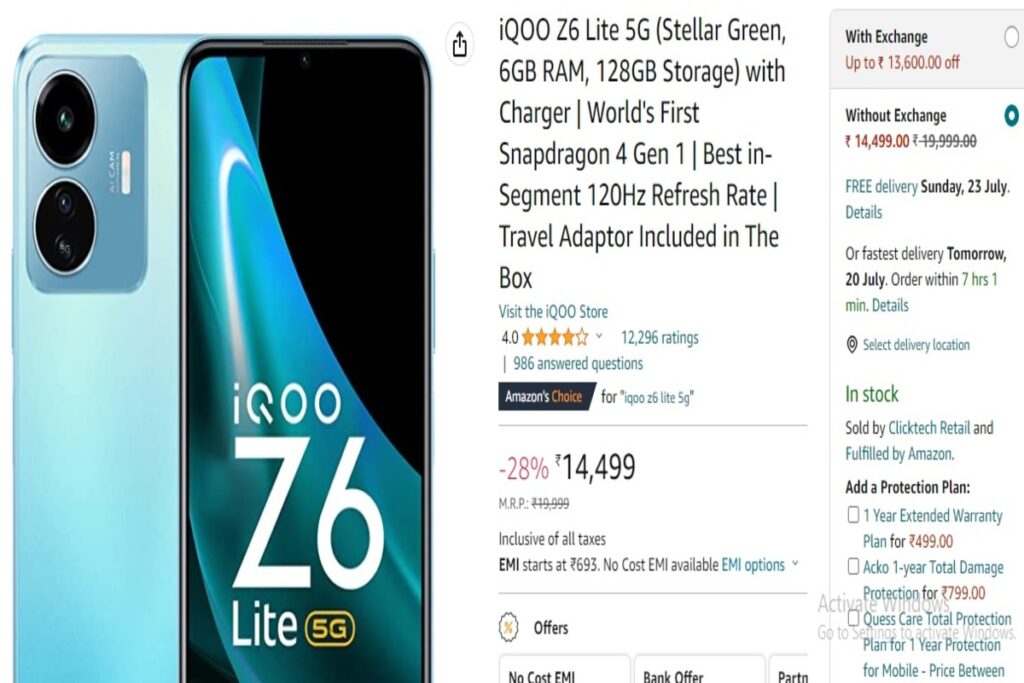Click Select delivery location link
1024x683 pixels.
click(x=916, y=345)
